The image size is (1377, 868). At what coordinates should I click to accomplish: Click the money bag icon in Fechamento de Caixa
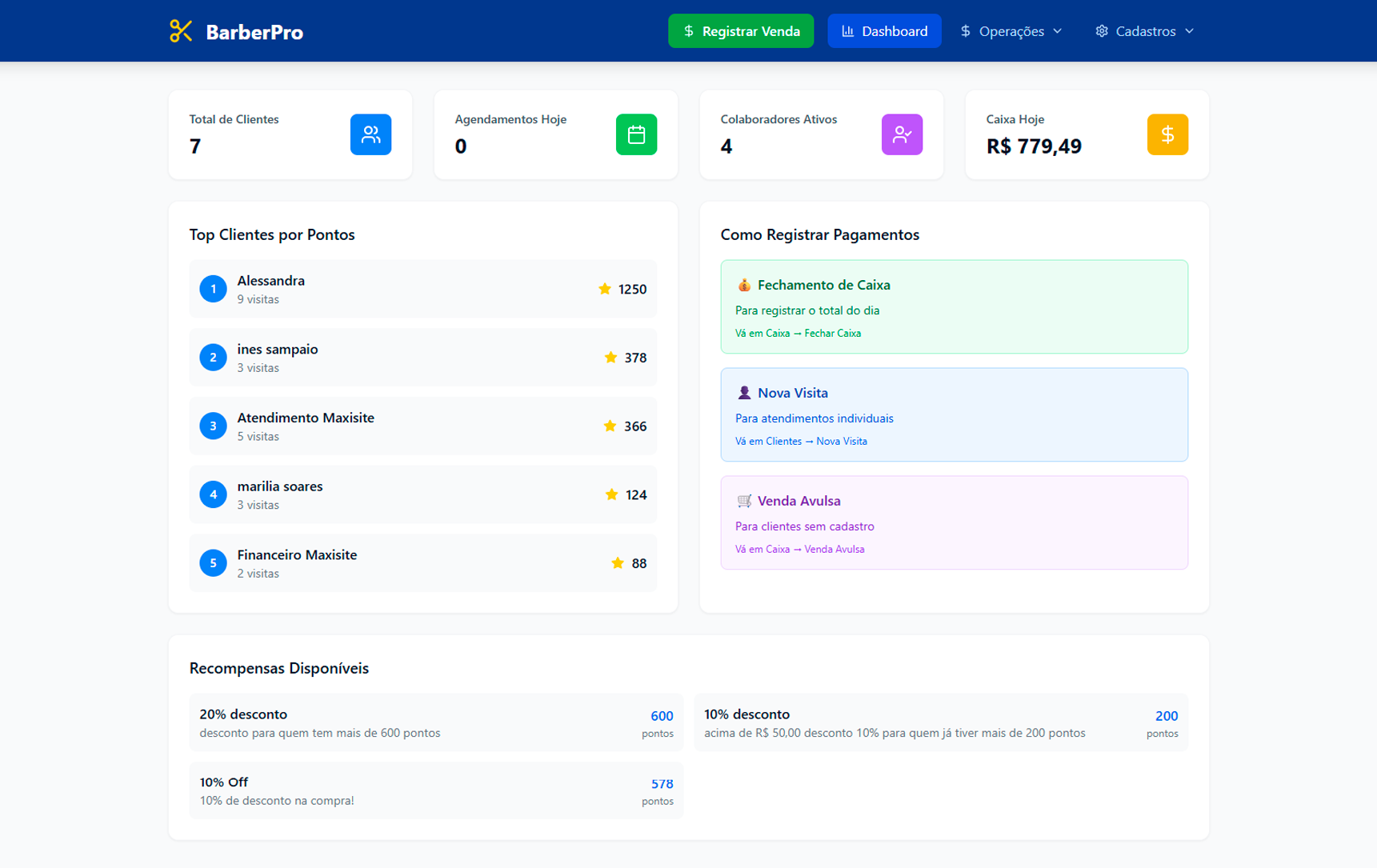coord(744,285)
